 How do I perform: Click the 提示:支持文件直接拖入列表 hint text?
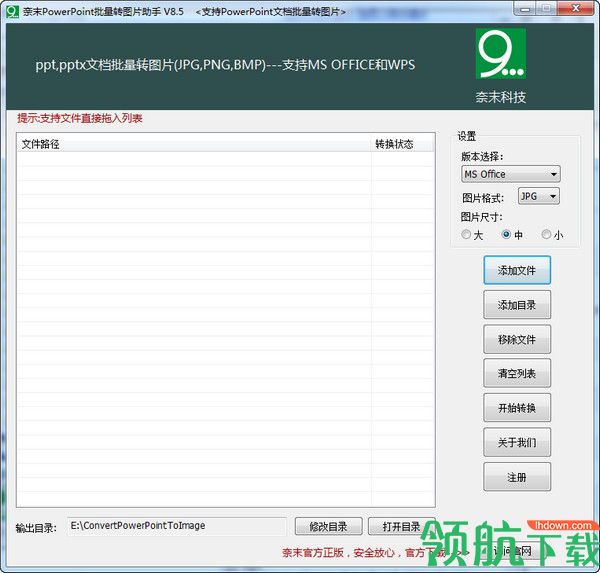[80, 118]
